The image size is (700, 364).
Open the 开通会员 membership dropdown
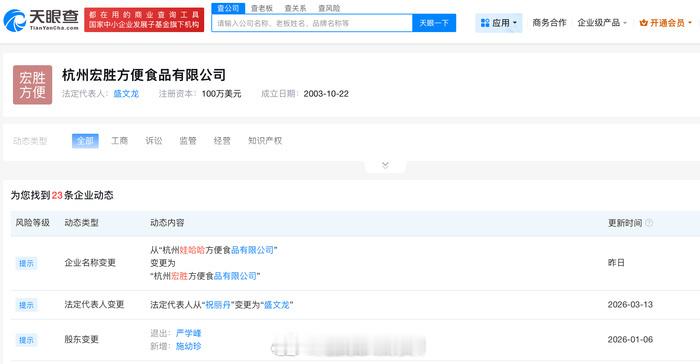pos(665,23)
